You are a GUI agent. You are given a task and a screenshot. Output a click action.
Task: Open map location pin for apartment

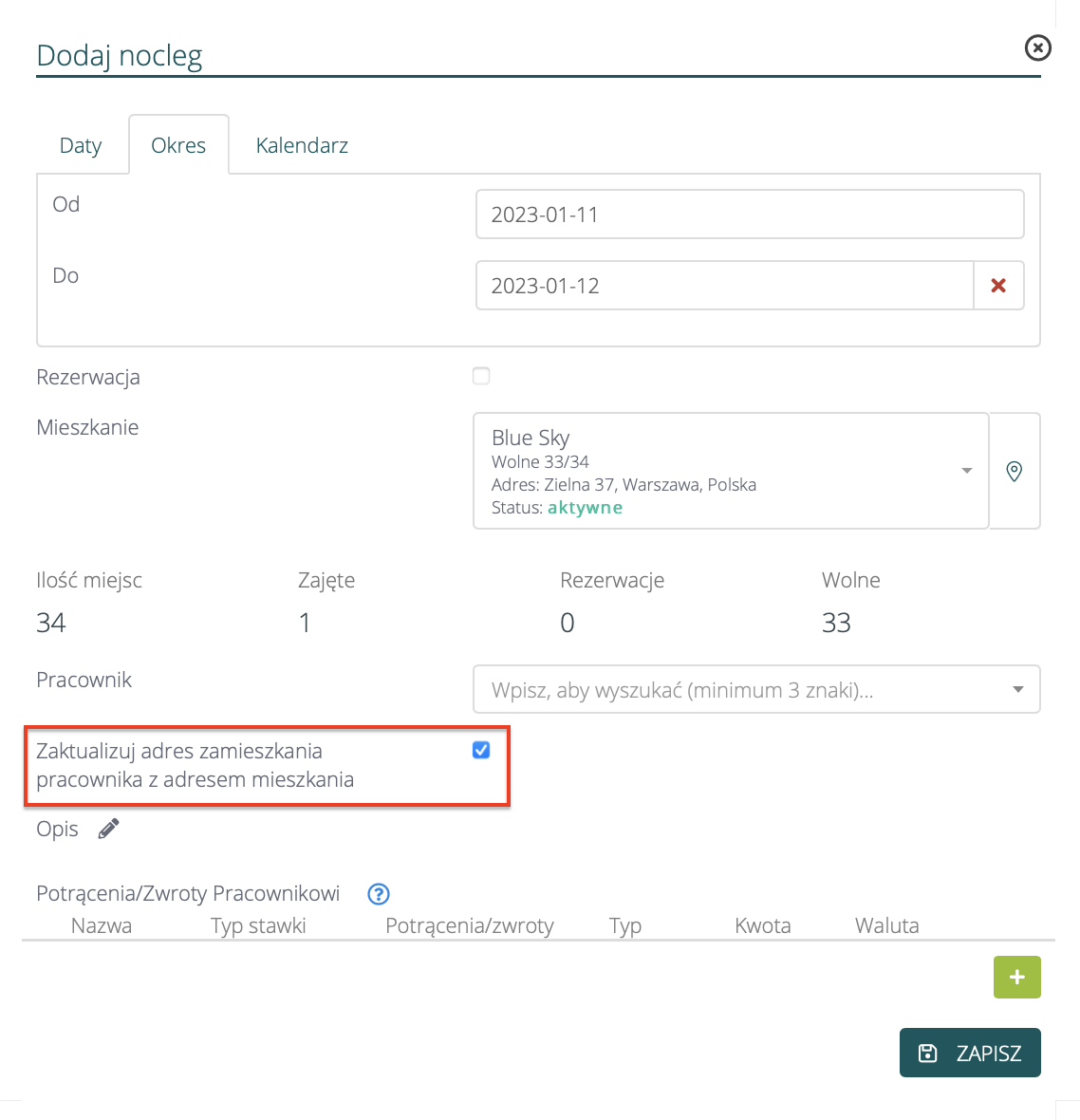coord(1014,471)
